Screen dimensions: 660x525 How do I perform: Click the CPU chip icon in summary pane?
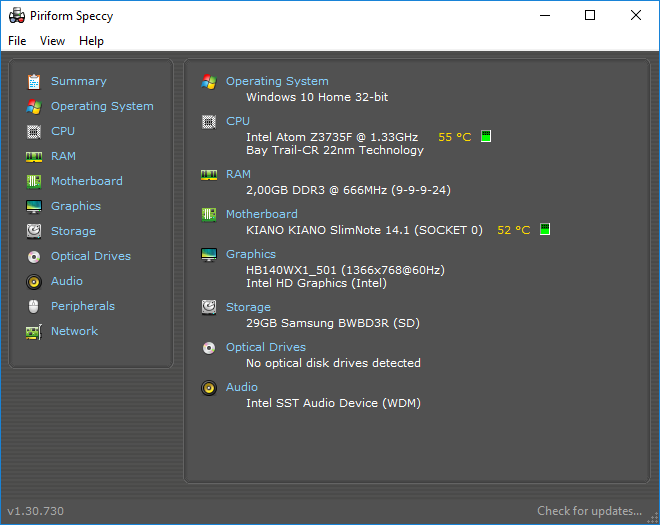click(x=209, y=122)
